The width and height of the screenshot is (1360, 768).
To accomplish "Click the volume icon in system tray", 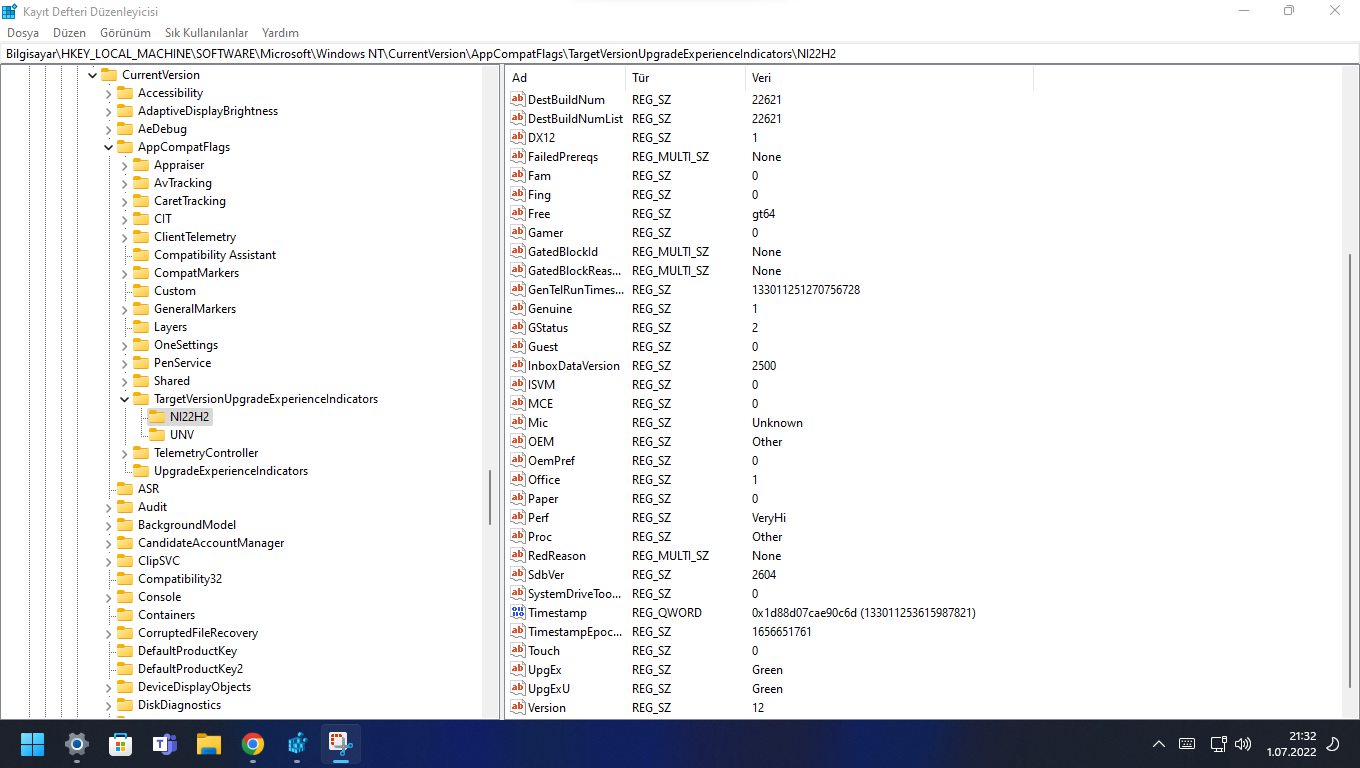I will [x=1243, y=744].
